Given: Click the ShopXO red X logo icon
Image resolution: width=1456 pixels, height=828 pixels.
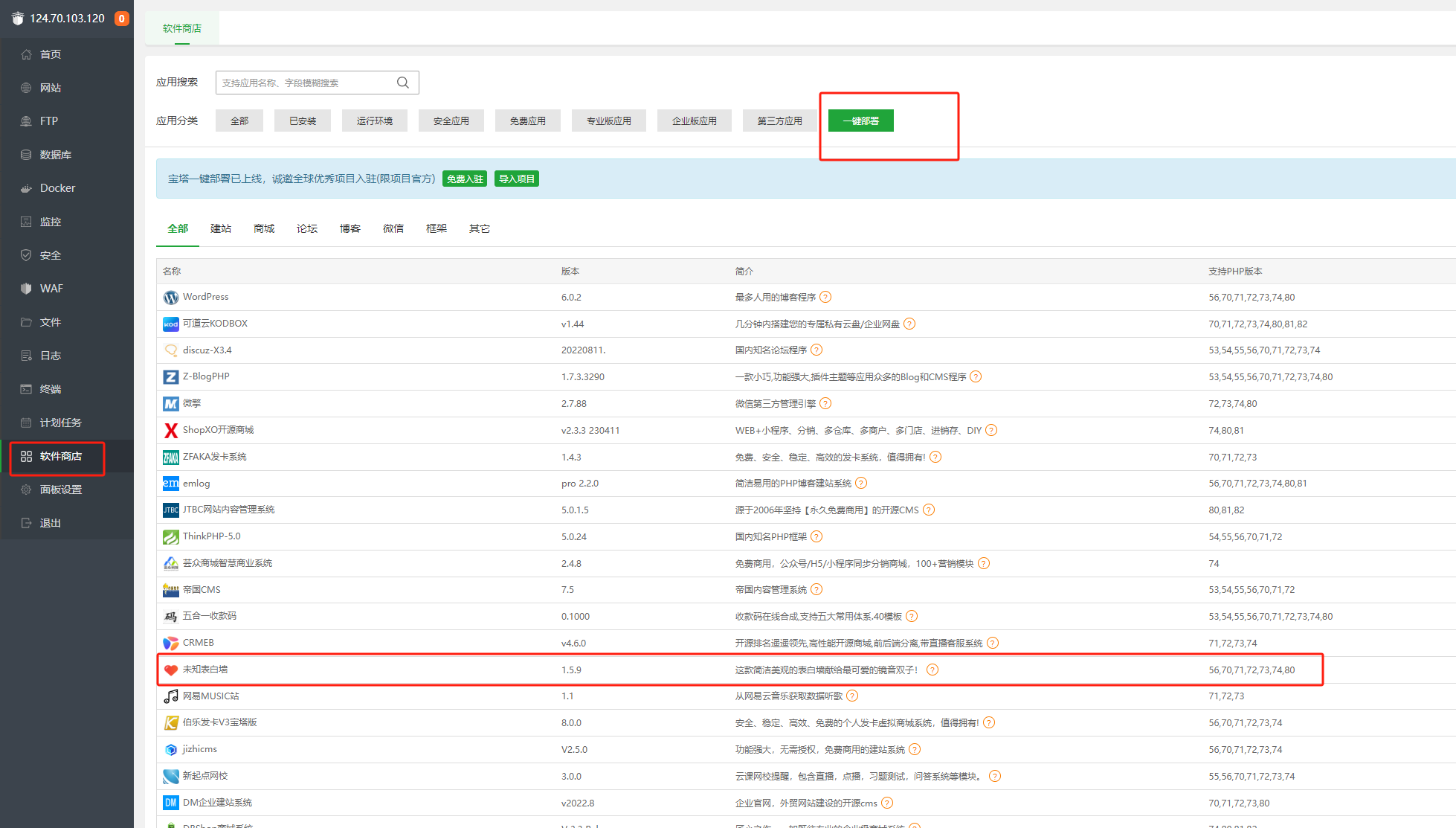Looking at the screenshot, I should 171,431.
